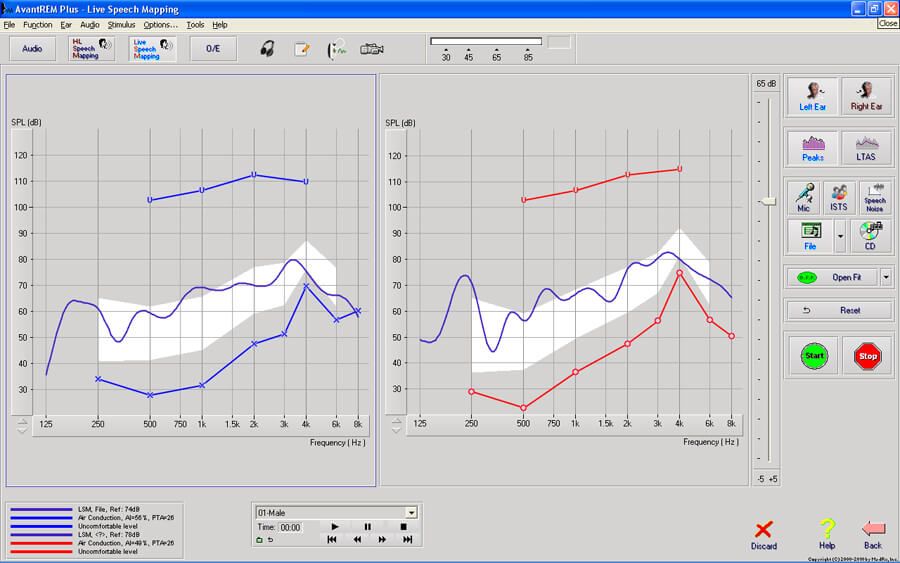Click the Reset button
Viewport: 900px width, 563px height.
pos(838,310)
